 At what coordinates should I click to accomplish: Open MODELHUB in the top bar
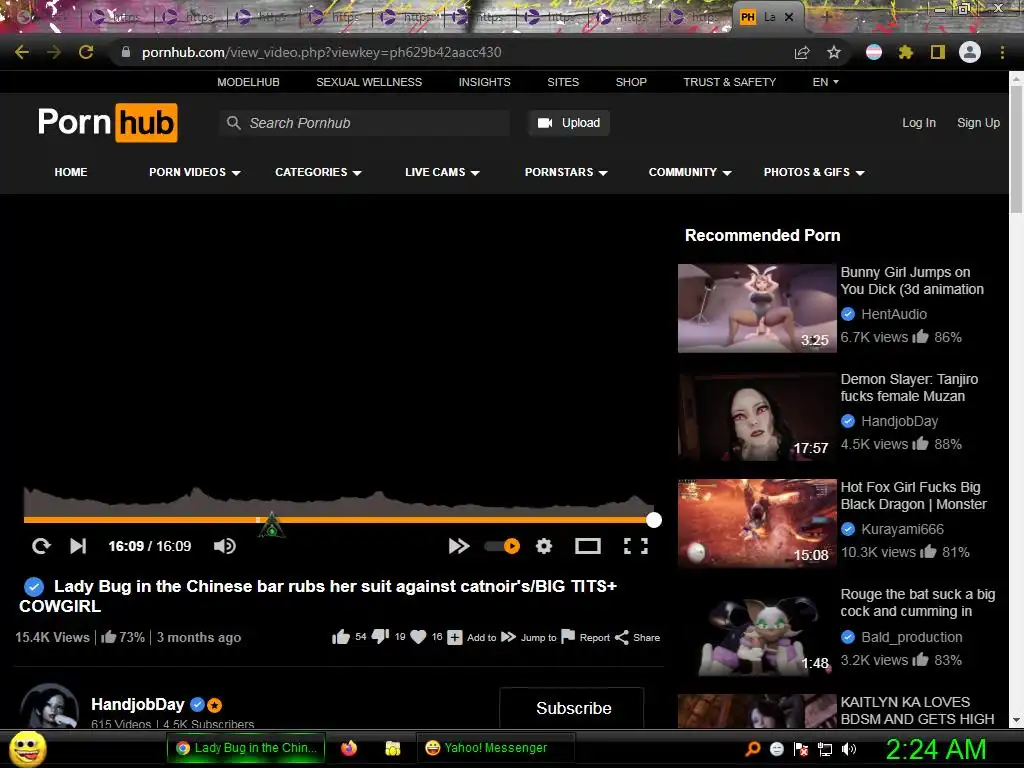click(248, 82)
